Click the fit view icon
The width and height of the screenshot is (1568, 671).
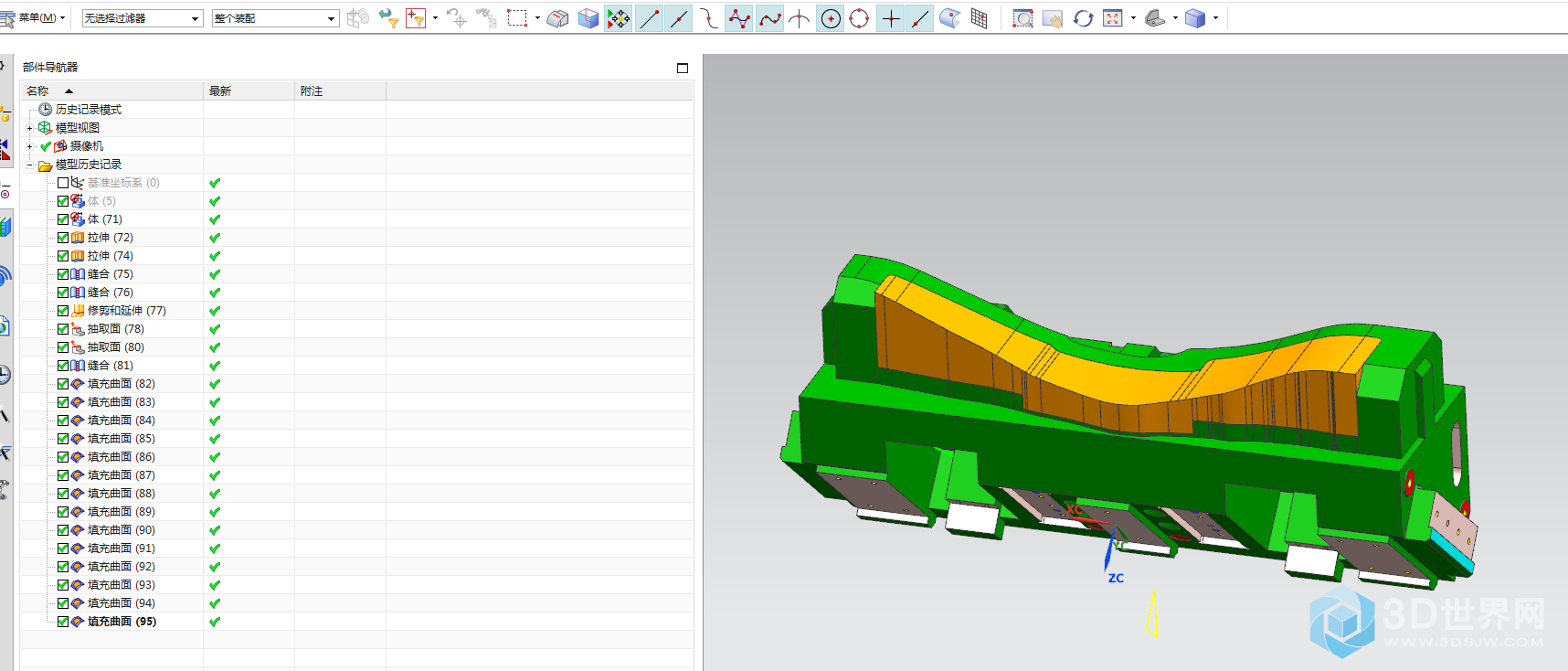[x=1113, y=18]
